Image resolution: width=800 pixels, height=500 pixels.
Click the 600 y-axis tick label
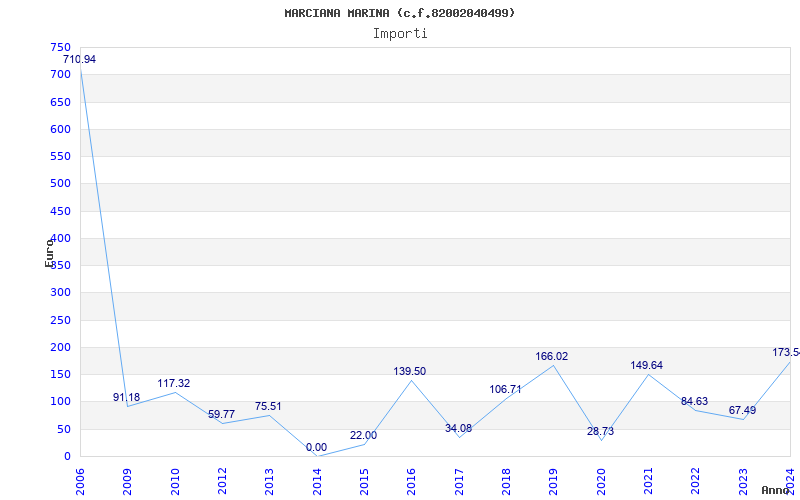tap(61, 129)
